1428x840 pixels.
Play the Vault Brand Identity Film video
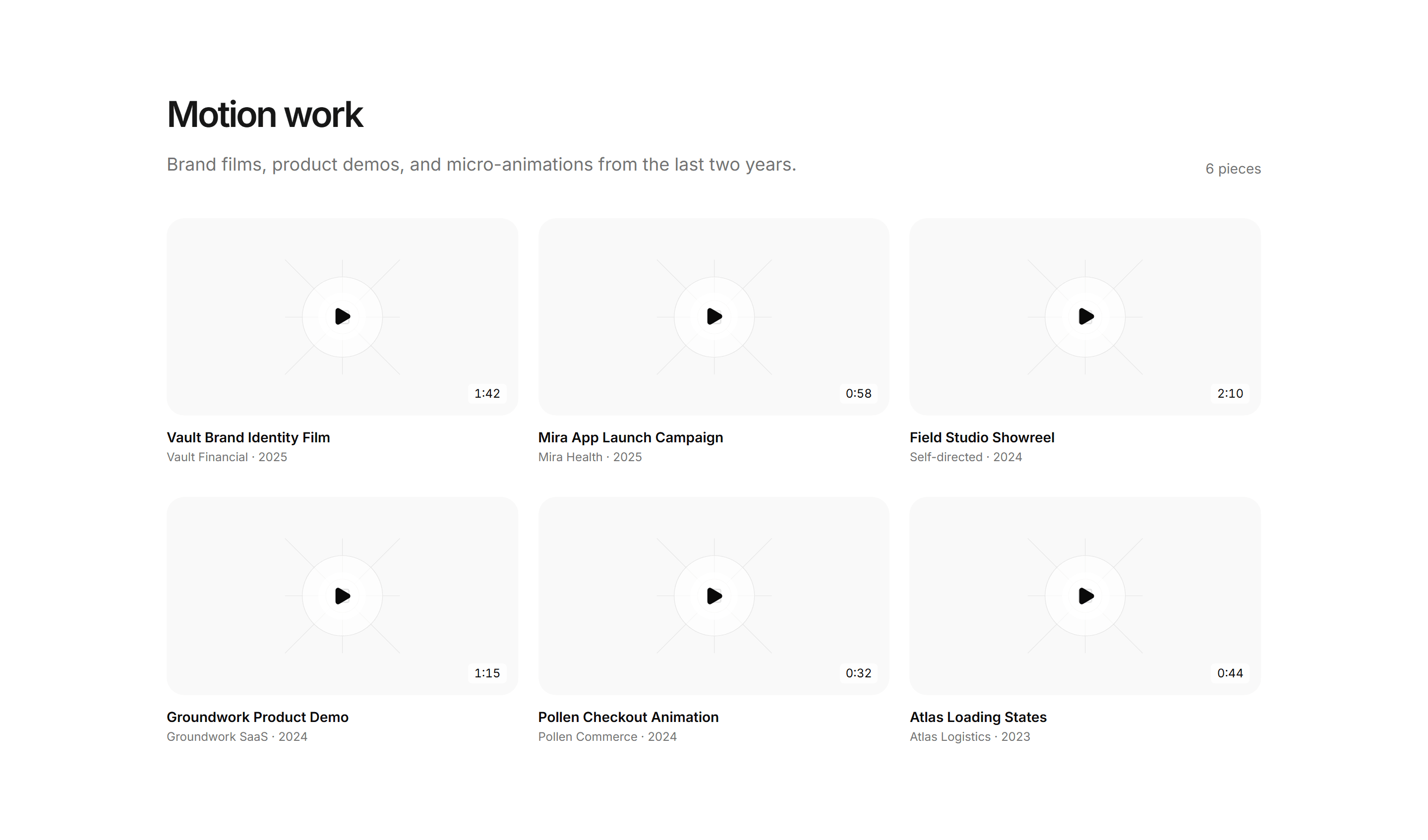coord(342,316)
